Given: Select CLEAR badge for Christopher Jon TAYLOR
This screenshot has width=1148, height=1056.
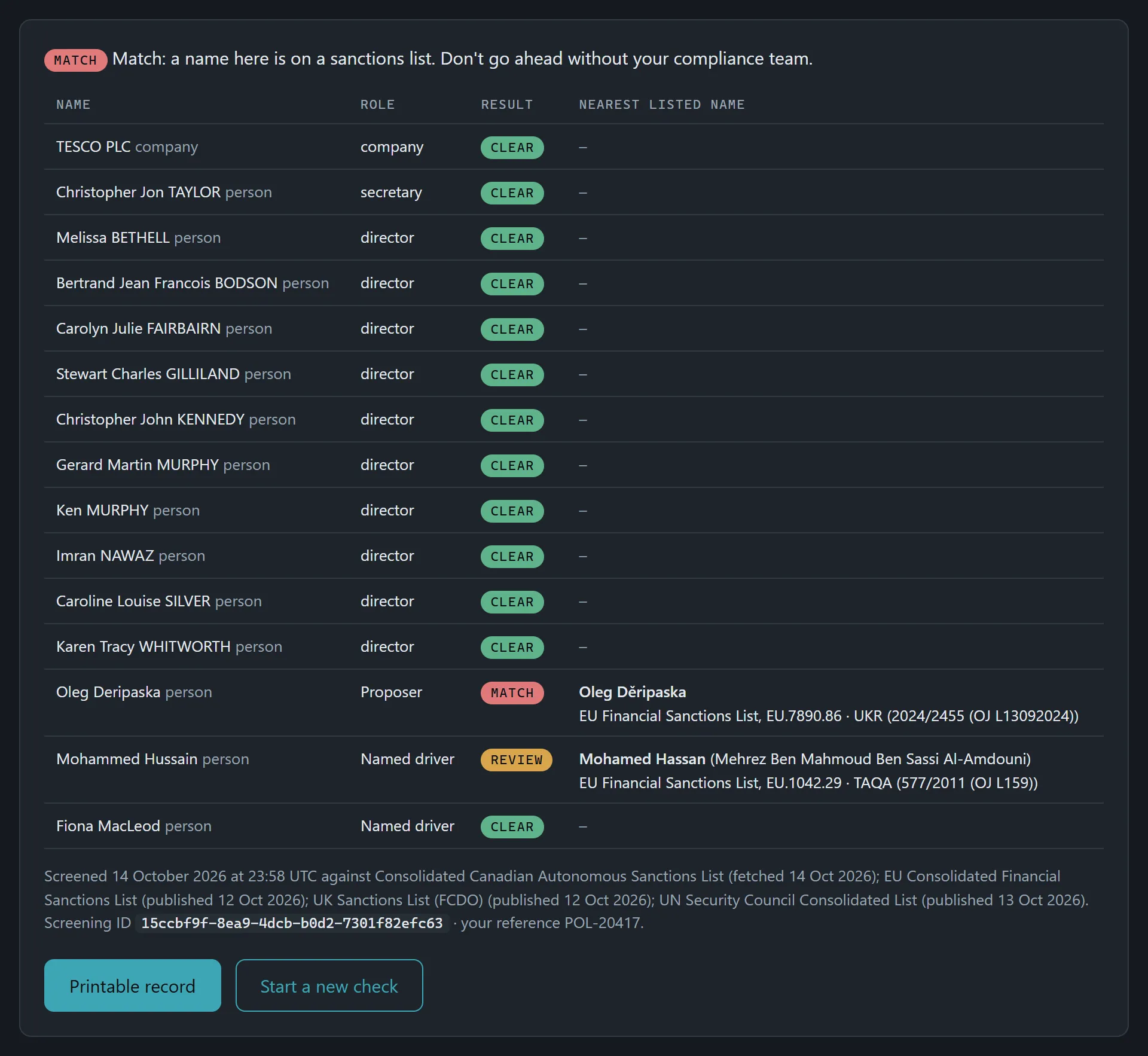Looking at the screenshot, I should (x=512, y=193).
